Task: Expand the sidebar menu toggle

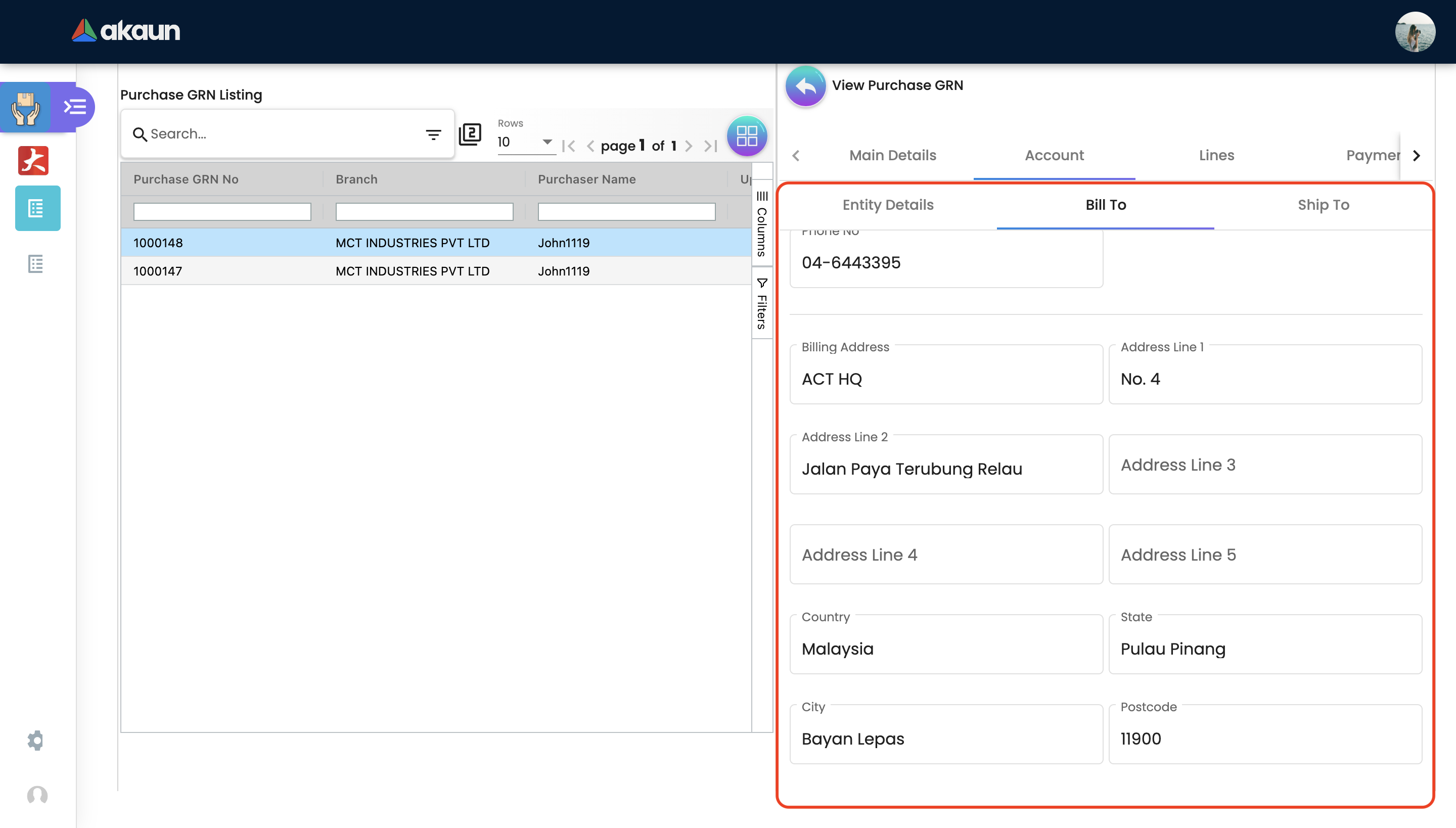Action: [75, 107]
